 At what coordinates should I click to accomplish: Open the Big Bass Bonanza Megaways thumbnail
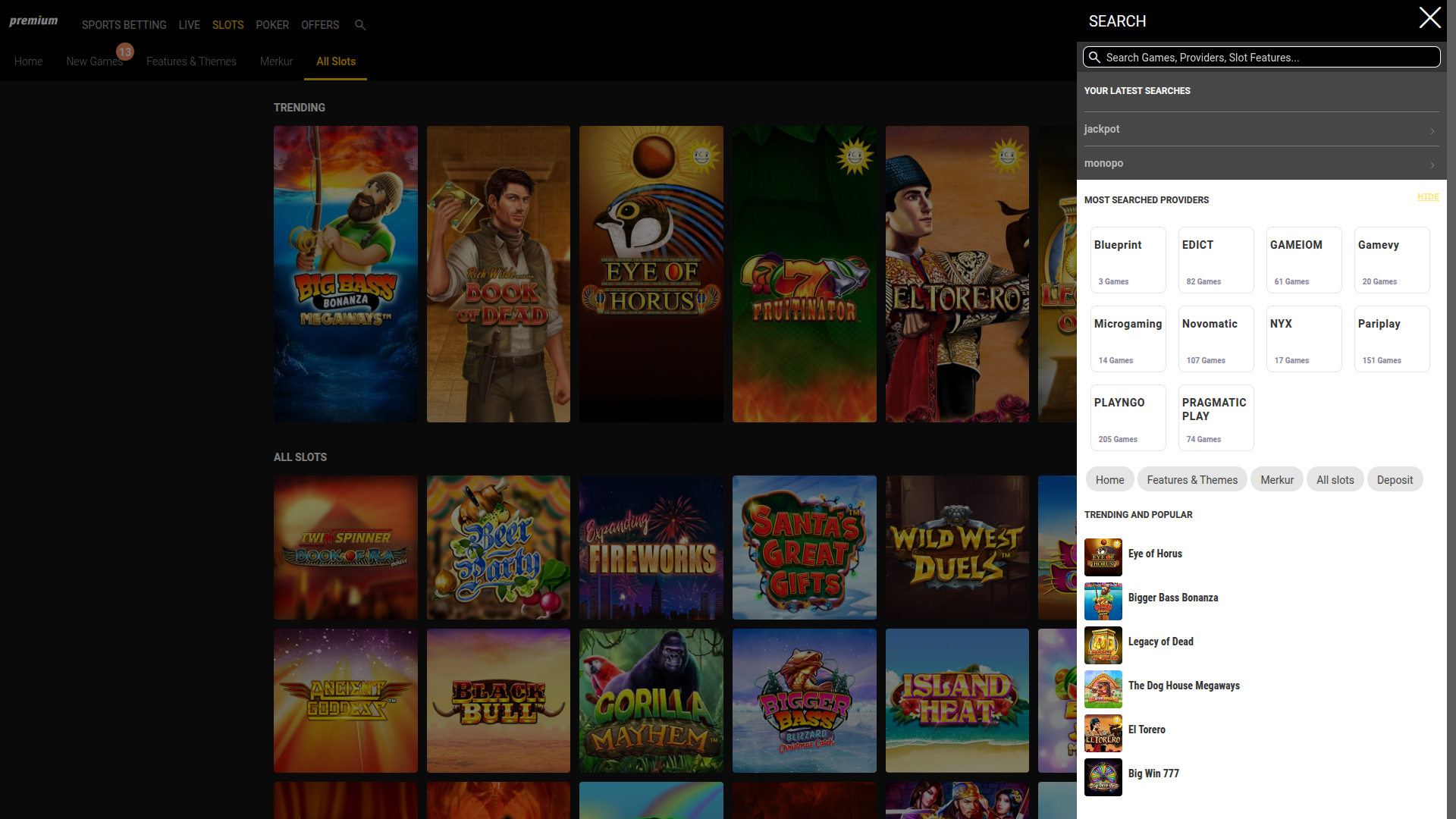point(345,274)
